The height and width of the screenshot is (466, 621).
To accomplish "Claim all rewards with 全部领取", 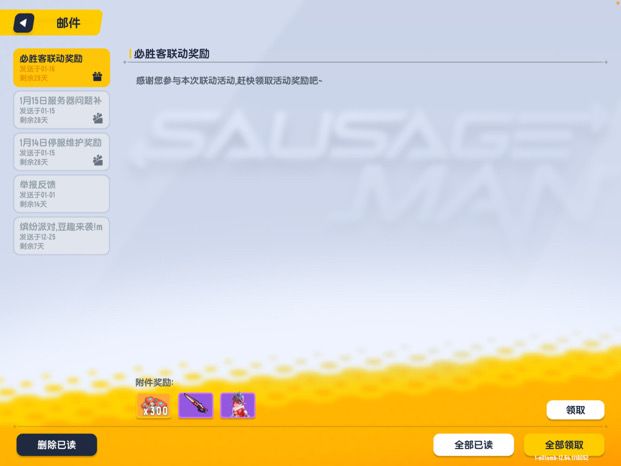I will (564, 445).
